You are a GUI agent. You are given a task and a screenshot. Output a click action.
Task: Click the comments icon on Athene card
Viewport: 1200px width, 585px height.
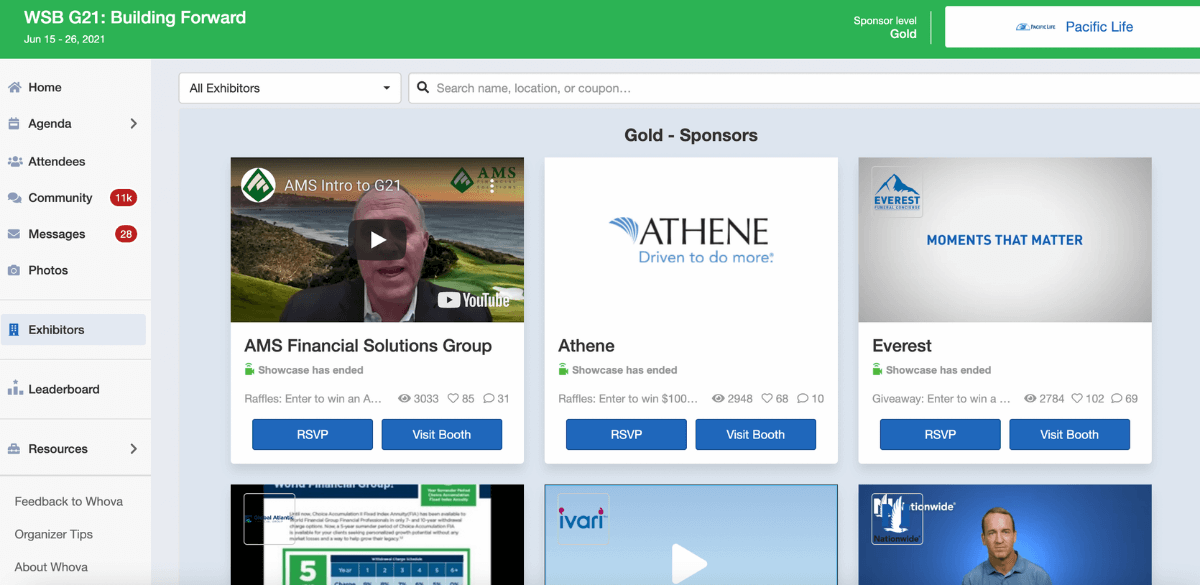click(x=802, y=398)
